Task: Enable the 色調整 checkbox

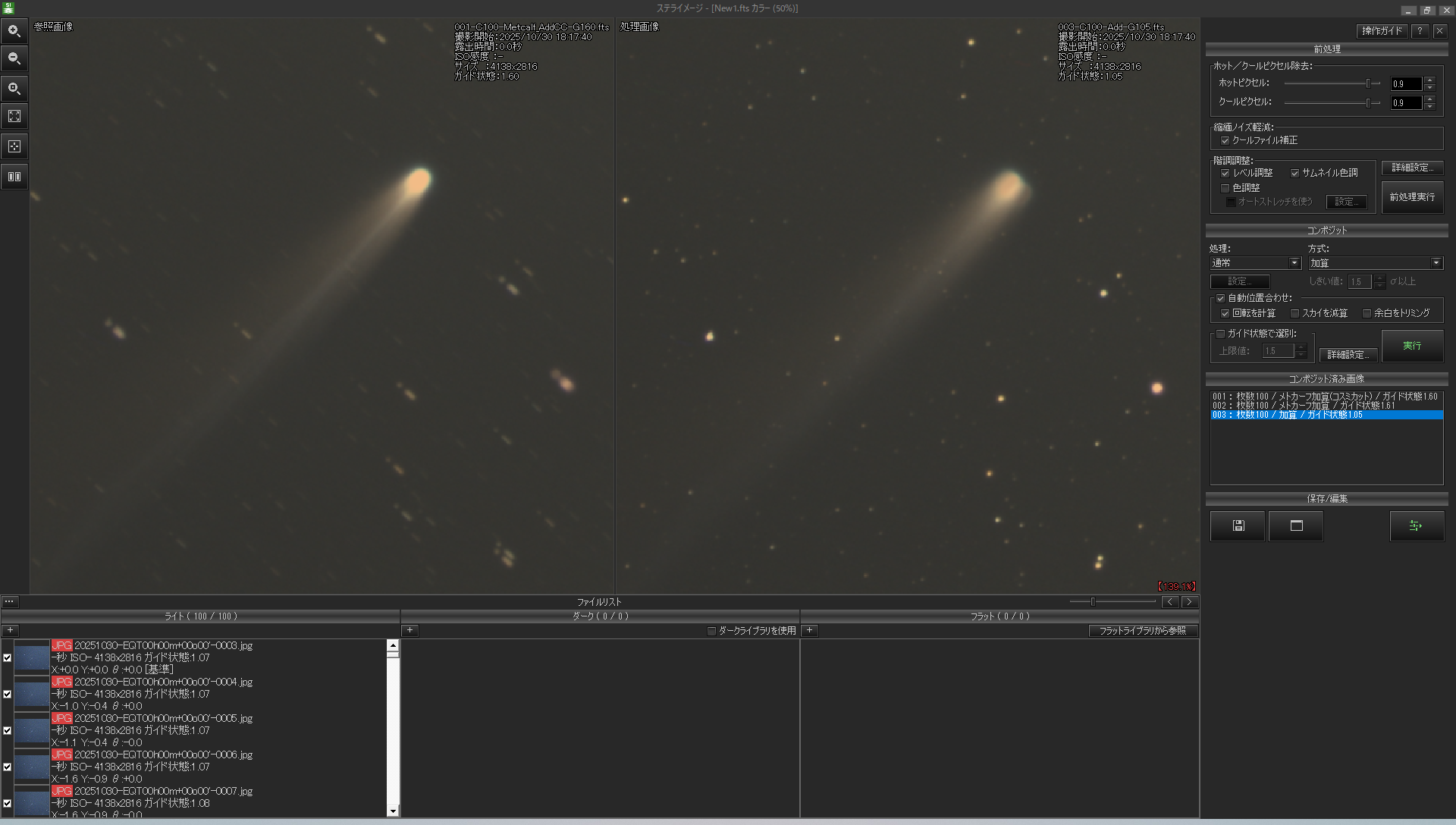Action: tap(1225, 187)
